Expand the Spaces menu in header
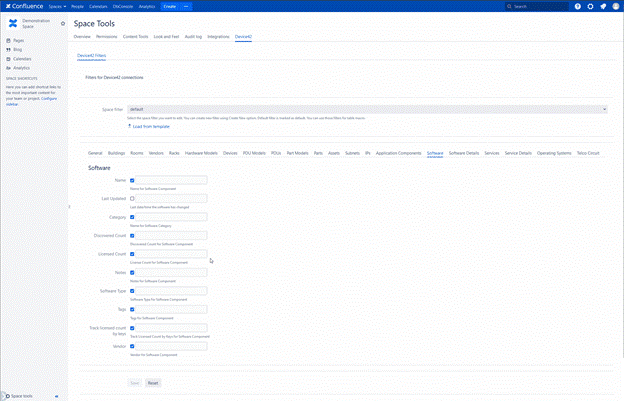The width and height of the screenshot is (624, 401). 63,6
